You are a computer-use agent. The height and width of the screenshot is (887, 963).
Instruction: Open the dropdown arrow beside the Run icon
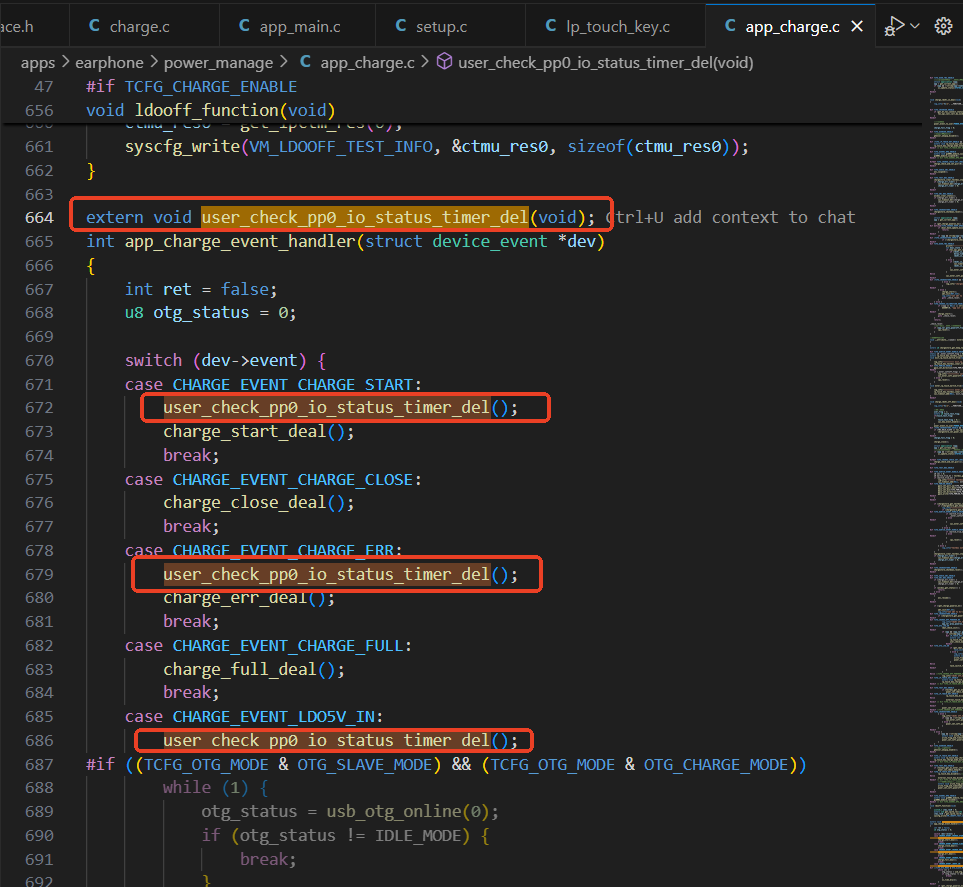(915, 26)
